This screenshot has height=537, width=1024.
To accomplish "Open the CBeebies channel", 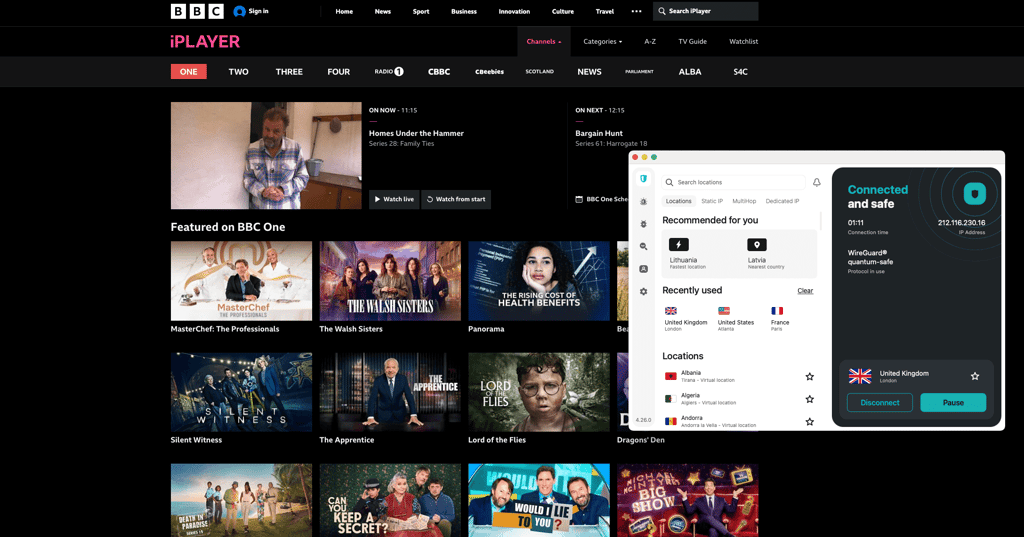I will (489, 72).
